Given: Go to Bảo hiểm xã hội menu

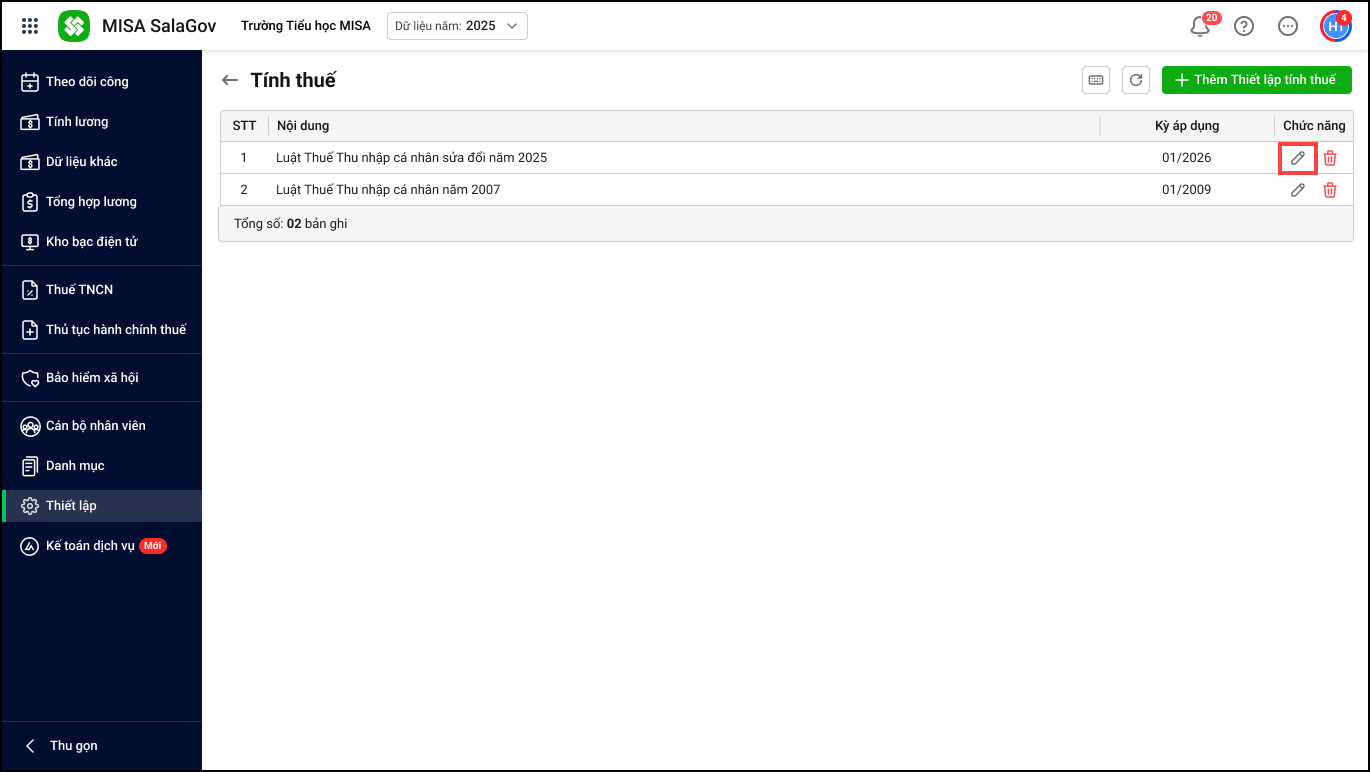Looking at the screenshot, I should (x=92, y=378).
